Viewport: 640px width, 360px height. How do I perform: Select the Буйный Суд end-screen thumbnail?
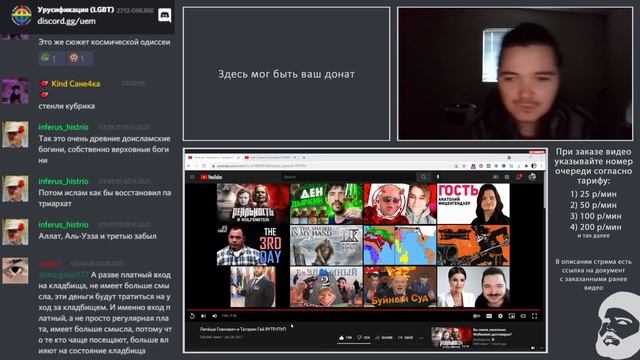click(400, 287)
